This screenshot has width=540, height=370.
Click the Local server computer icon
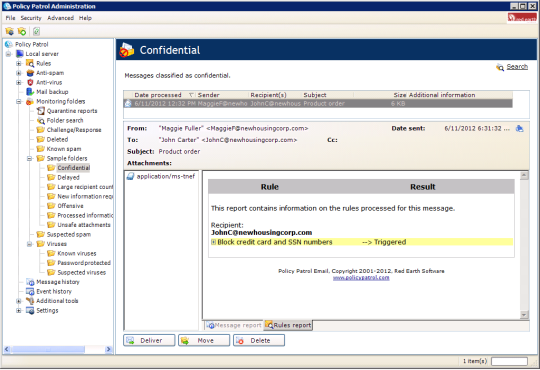coord(20,54)
